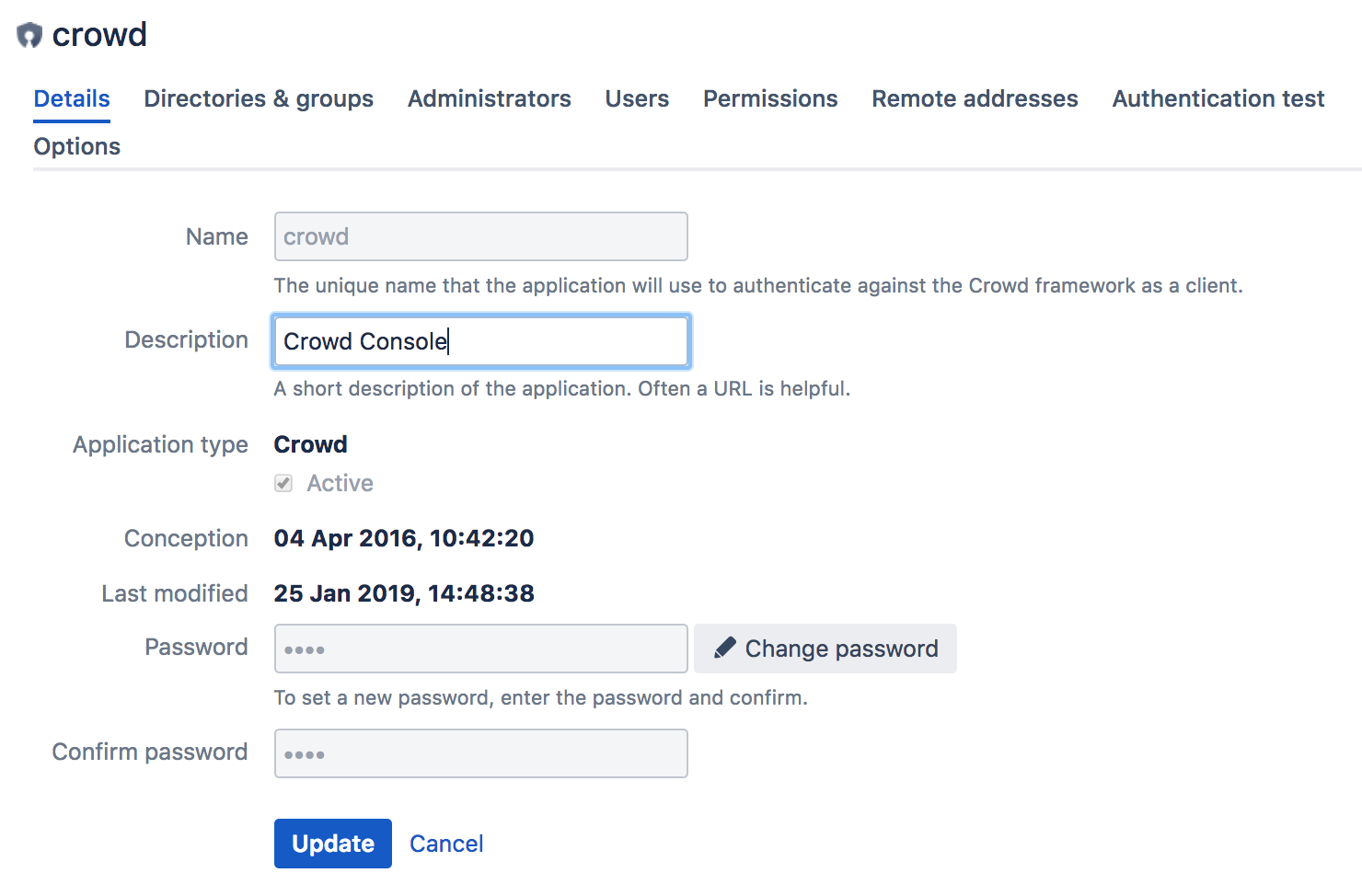Click the pencil icon beside Change password
This screenshot has height=896, width=1362.
[725, 648]
